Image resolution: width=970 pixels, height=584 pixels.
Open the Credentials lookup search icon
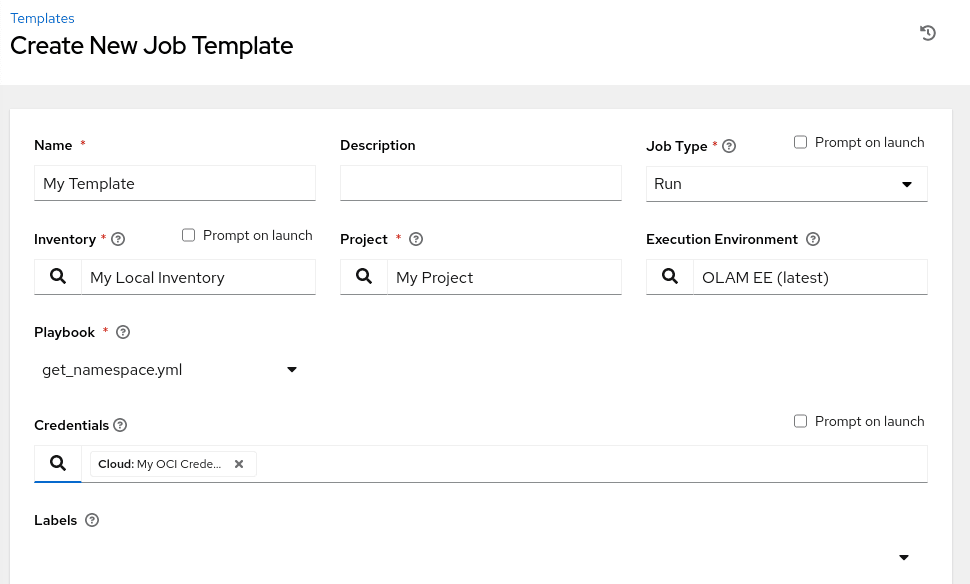tap(58, 463)
